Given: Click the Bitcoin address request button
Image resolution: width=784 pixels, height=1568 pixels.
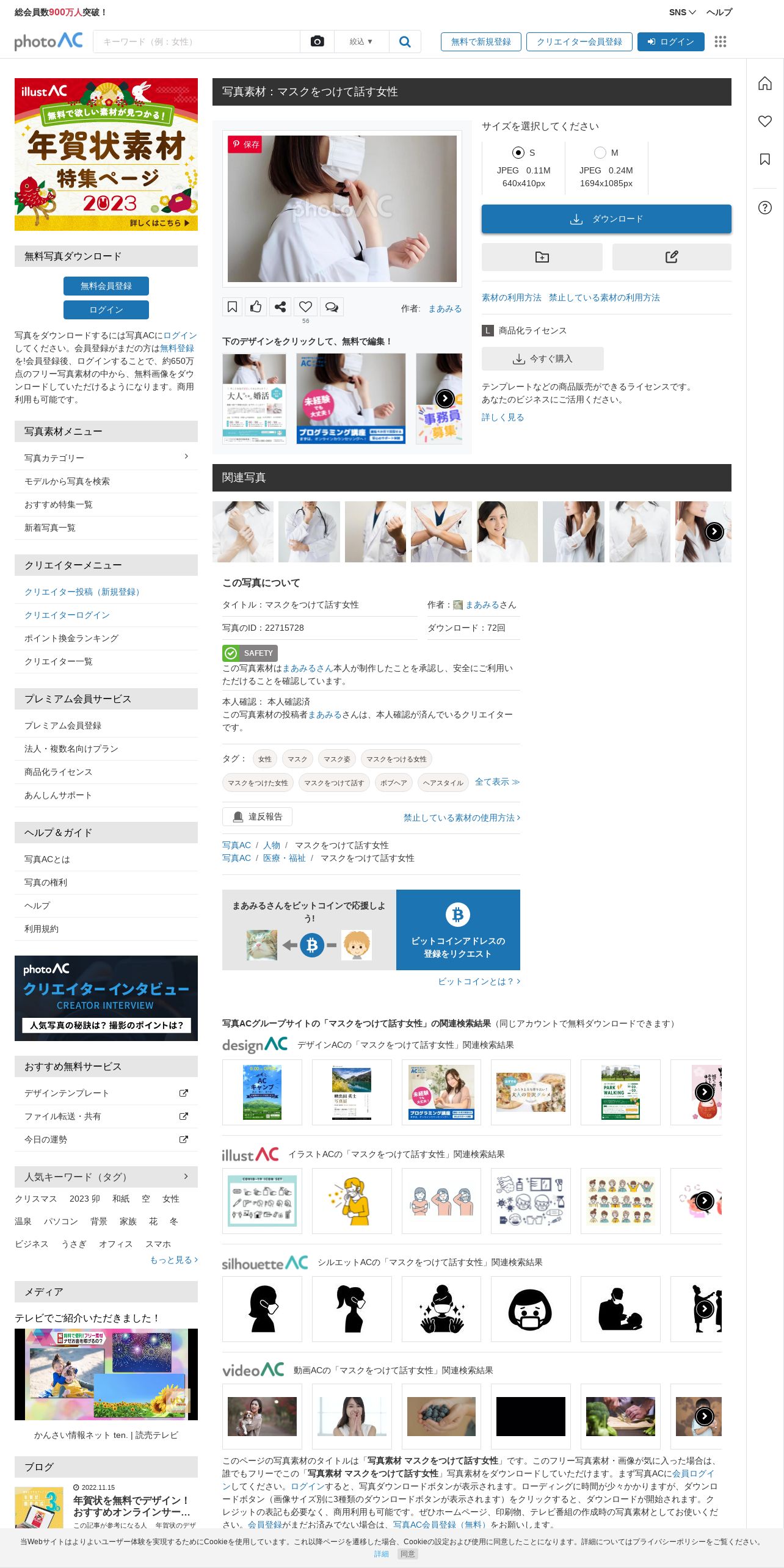Looking at the screenshot, I should point(458,929).
